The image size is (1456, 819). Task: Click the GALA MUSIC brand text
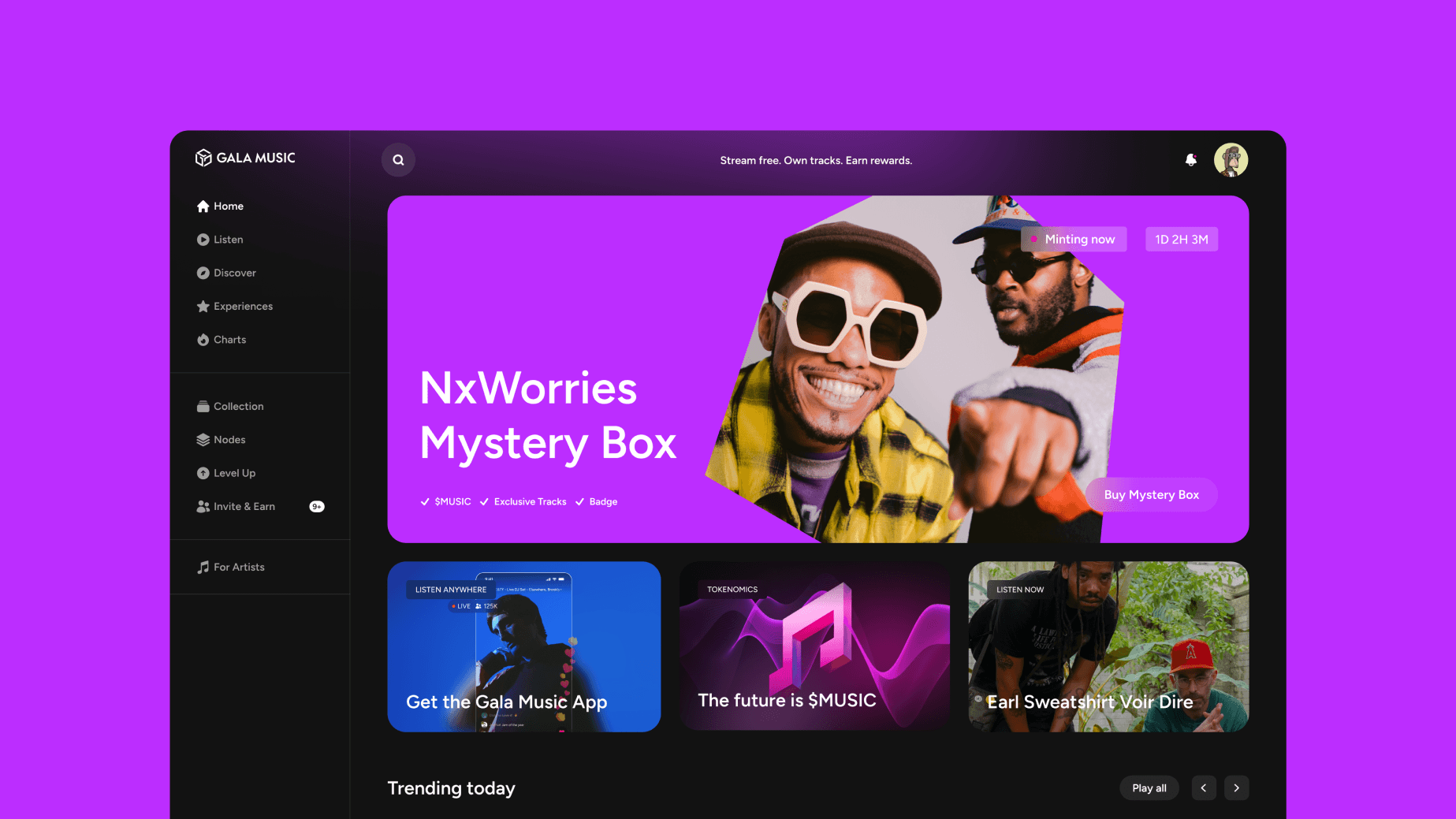coord(256,158)
